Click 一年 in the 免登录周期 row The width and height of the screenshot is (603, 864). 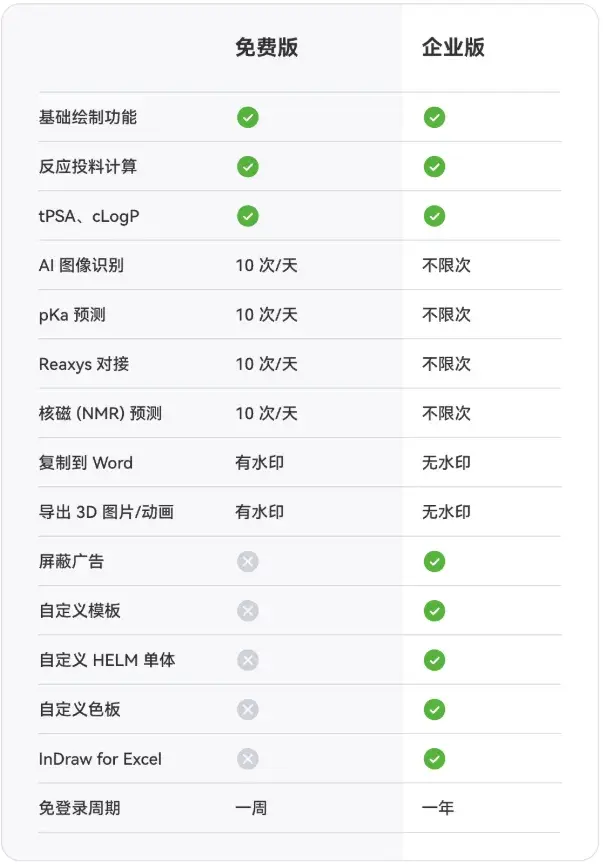click(x=438, y=808)
